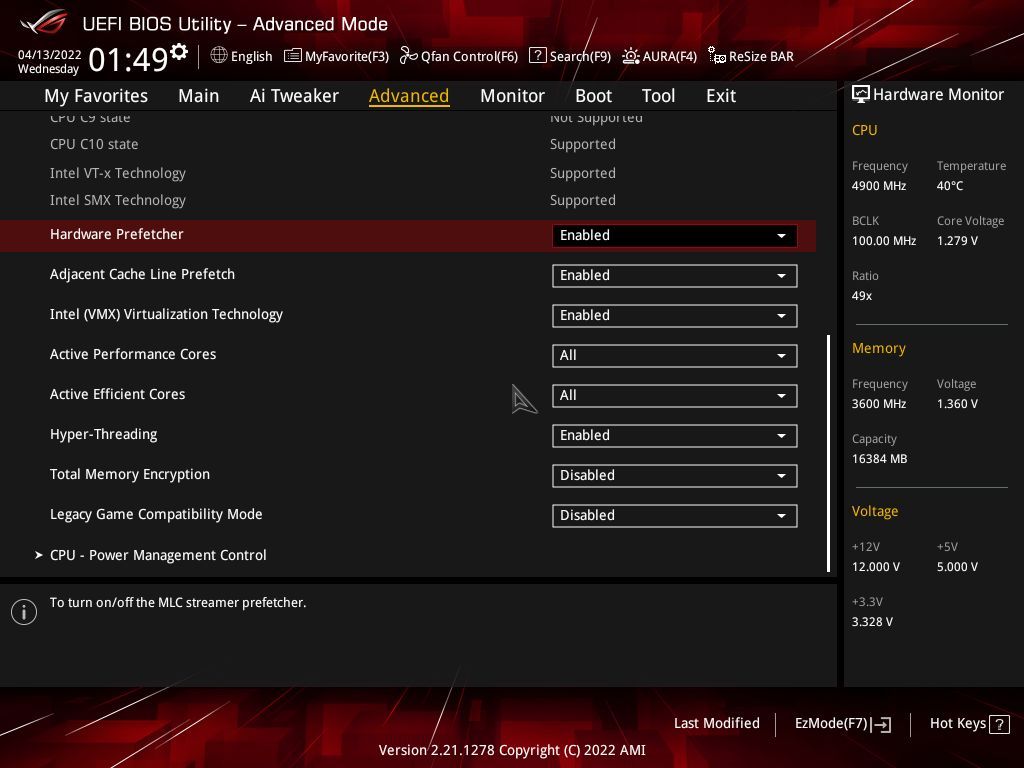Switch to Monitor tab
The height and width of the screenshot is (768, 1024).
click(x=512, y=96)
